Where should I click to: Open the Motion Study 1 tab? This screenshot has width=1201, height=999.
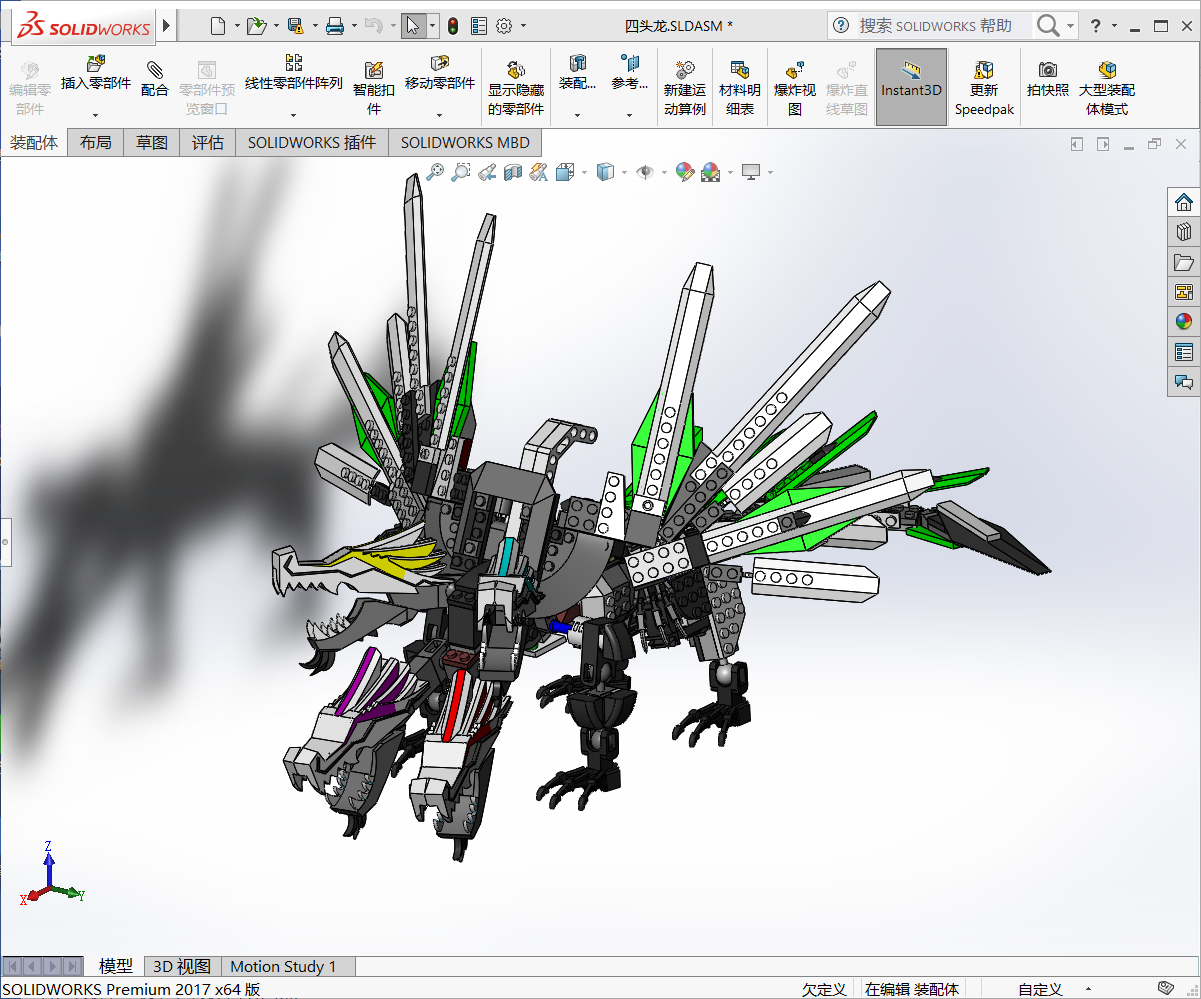pyautogui.click(x=287, y=966)
